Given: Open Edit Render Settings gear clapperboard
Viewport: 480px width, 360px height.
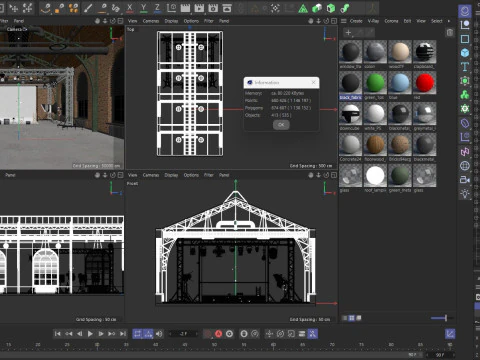Looking at the screenshot, I should coord(213,8).
